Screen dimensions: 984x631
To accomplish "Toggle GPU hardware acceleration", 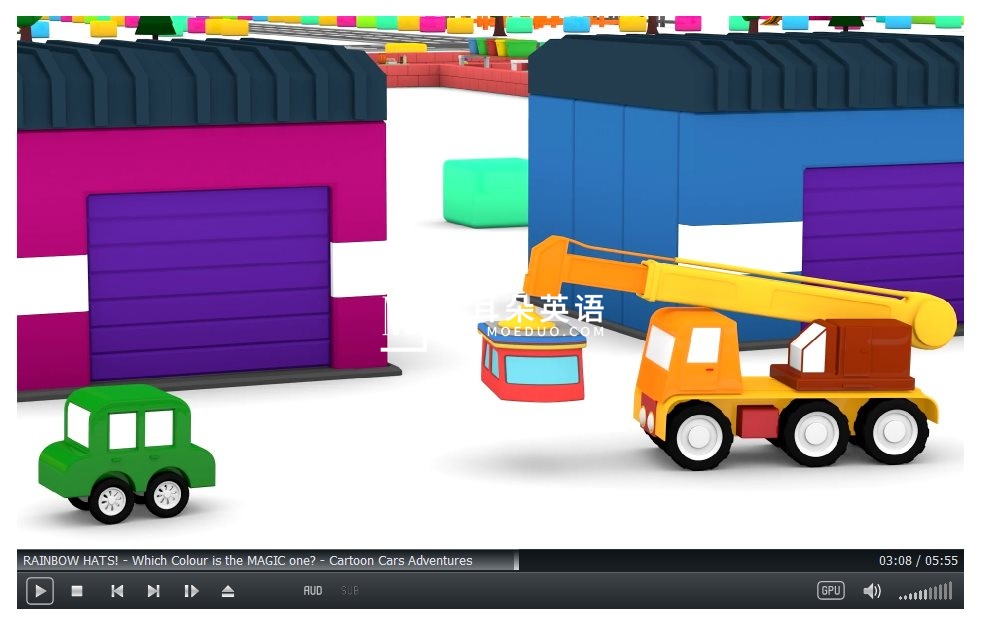I will point(831,591).
